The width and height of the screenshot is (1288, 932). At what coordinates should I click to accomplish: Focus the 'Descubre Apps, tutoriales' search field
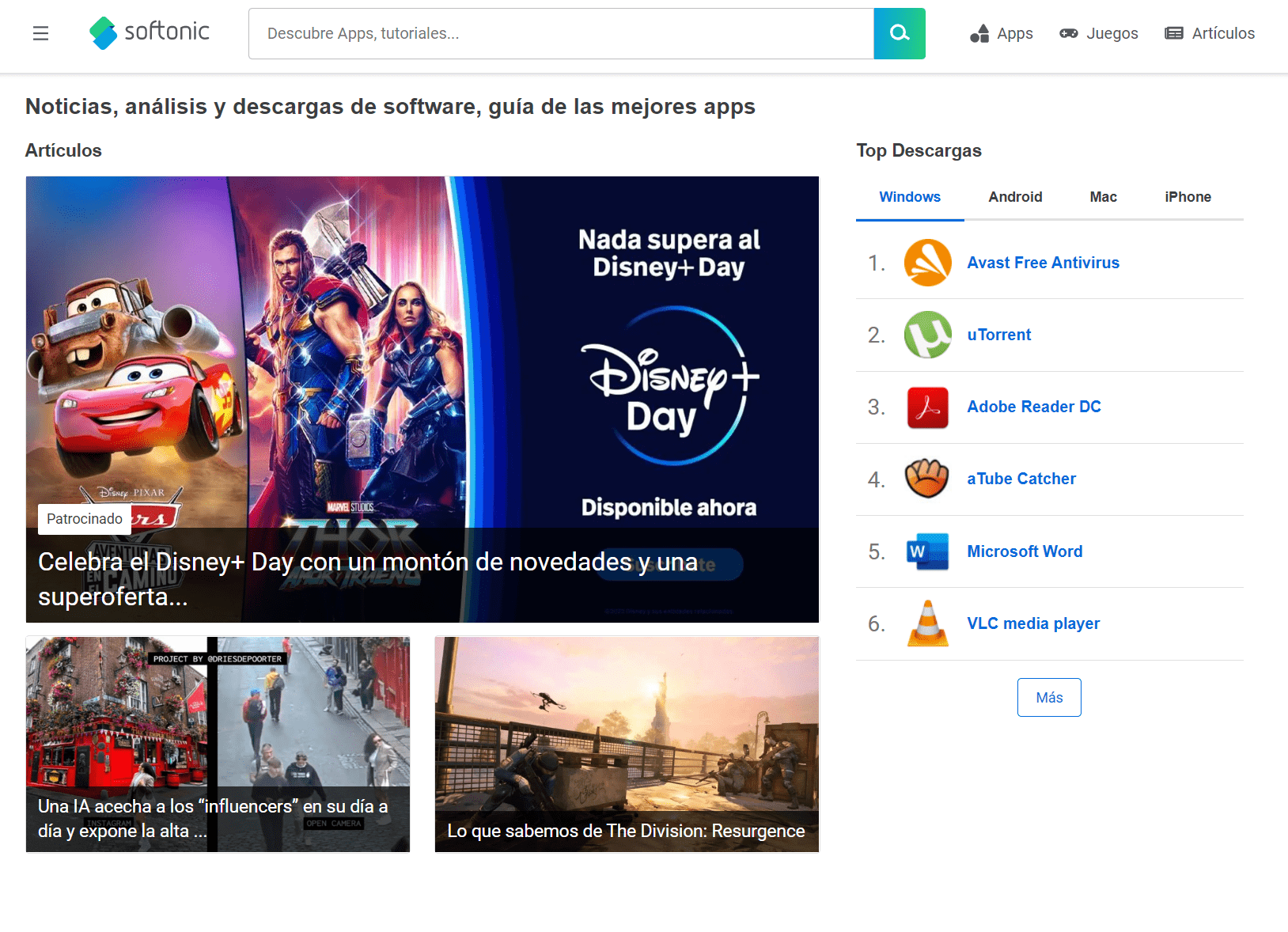tap(561, 33)
